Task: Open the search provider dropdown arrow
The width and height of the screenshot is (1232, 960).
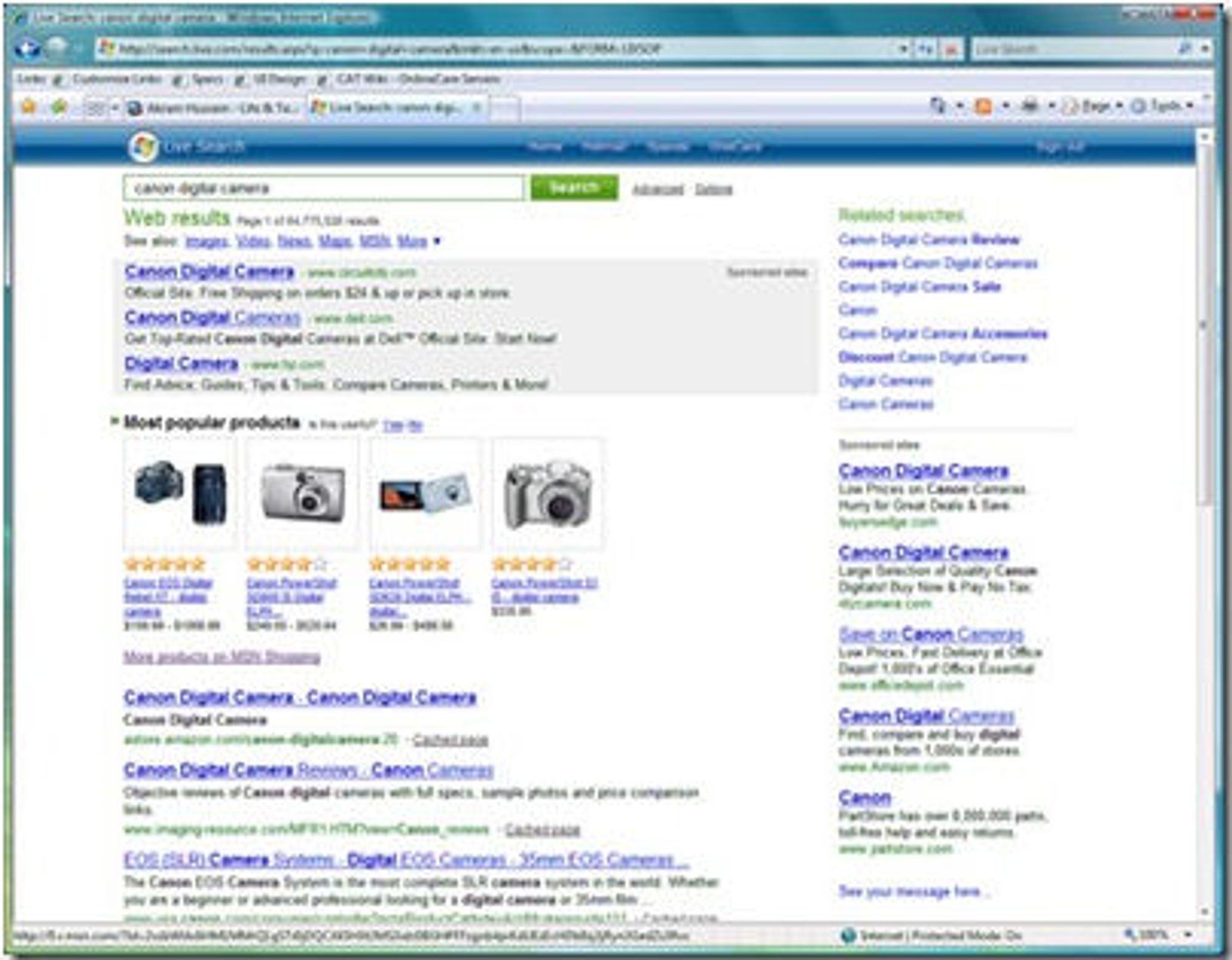Action: (1206, 49)
